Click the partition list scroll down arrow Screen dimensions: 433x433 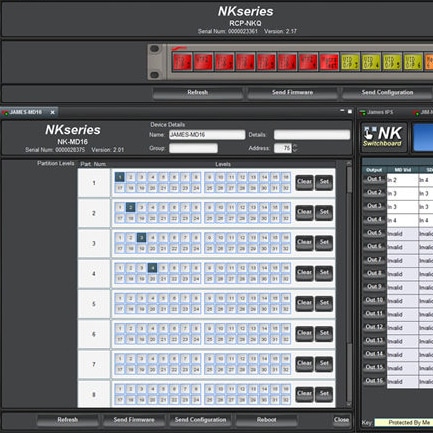click(x=349, y=405)
